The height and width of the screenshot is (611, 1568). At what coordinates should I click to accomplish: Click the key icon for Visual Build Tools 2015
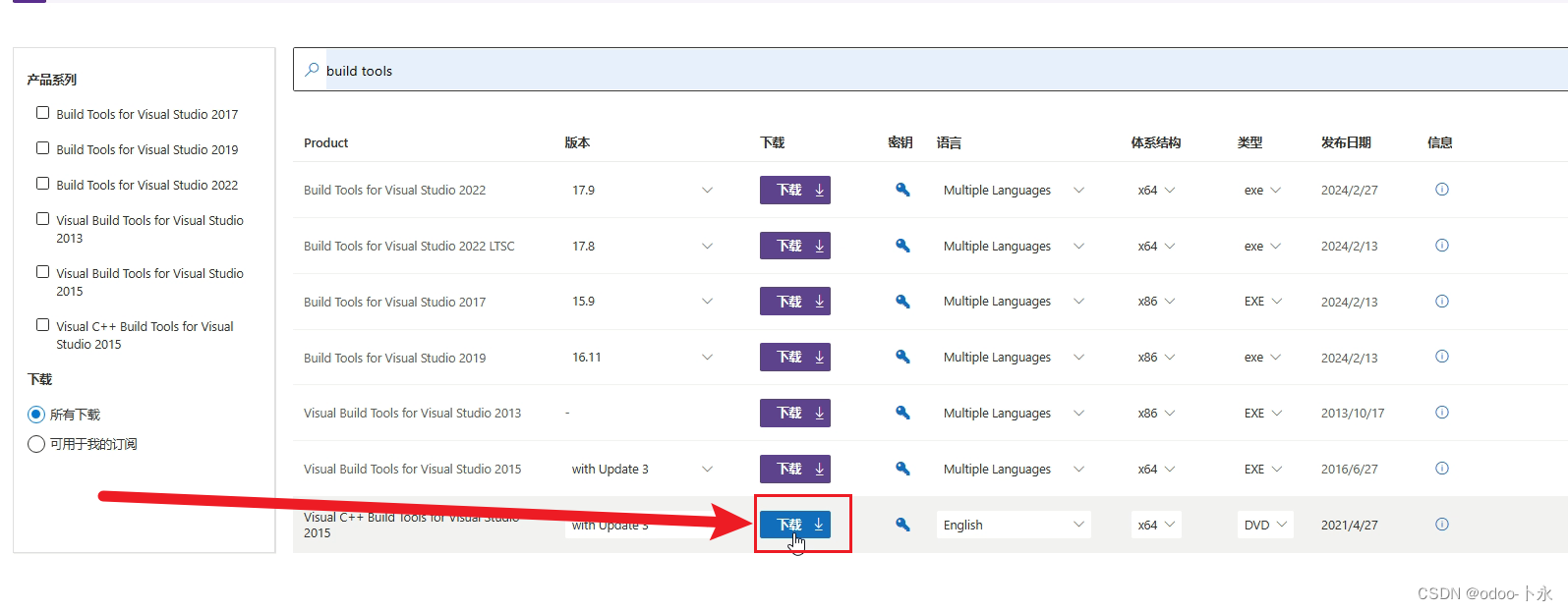click(x=902, y=469)
